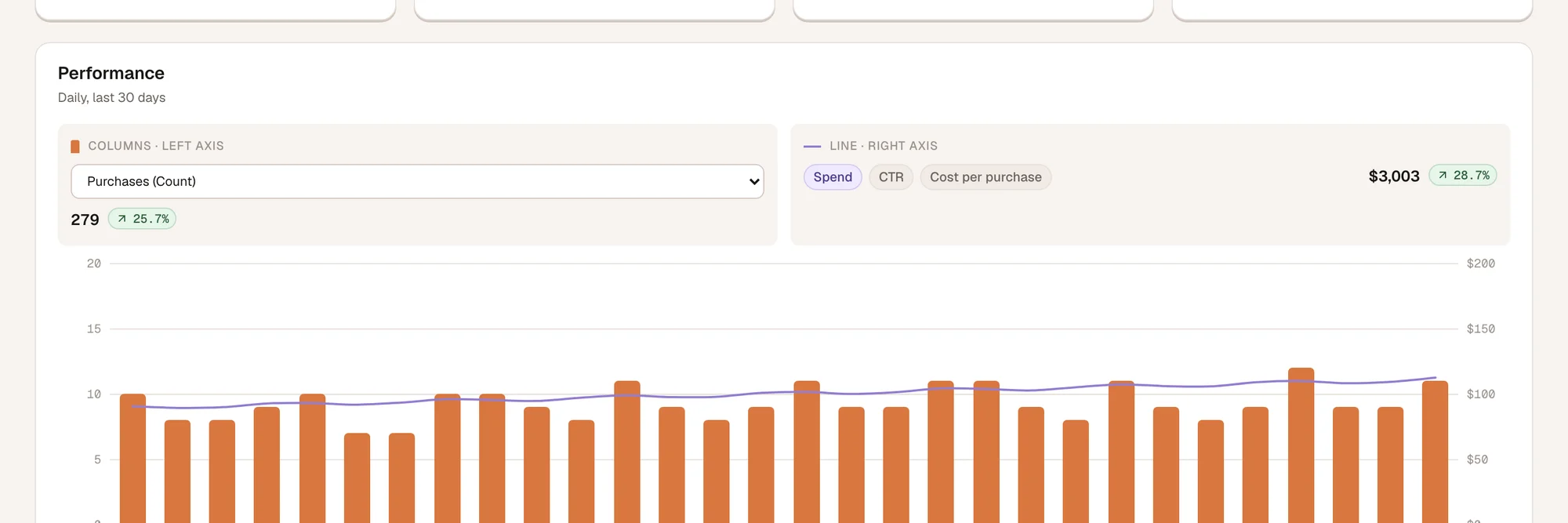Click the $100 right axis label

[1481, 394]
